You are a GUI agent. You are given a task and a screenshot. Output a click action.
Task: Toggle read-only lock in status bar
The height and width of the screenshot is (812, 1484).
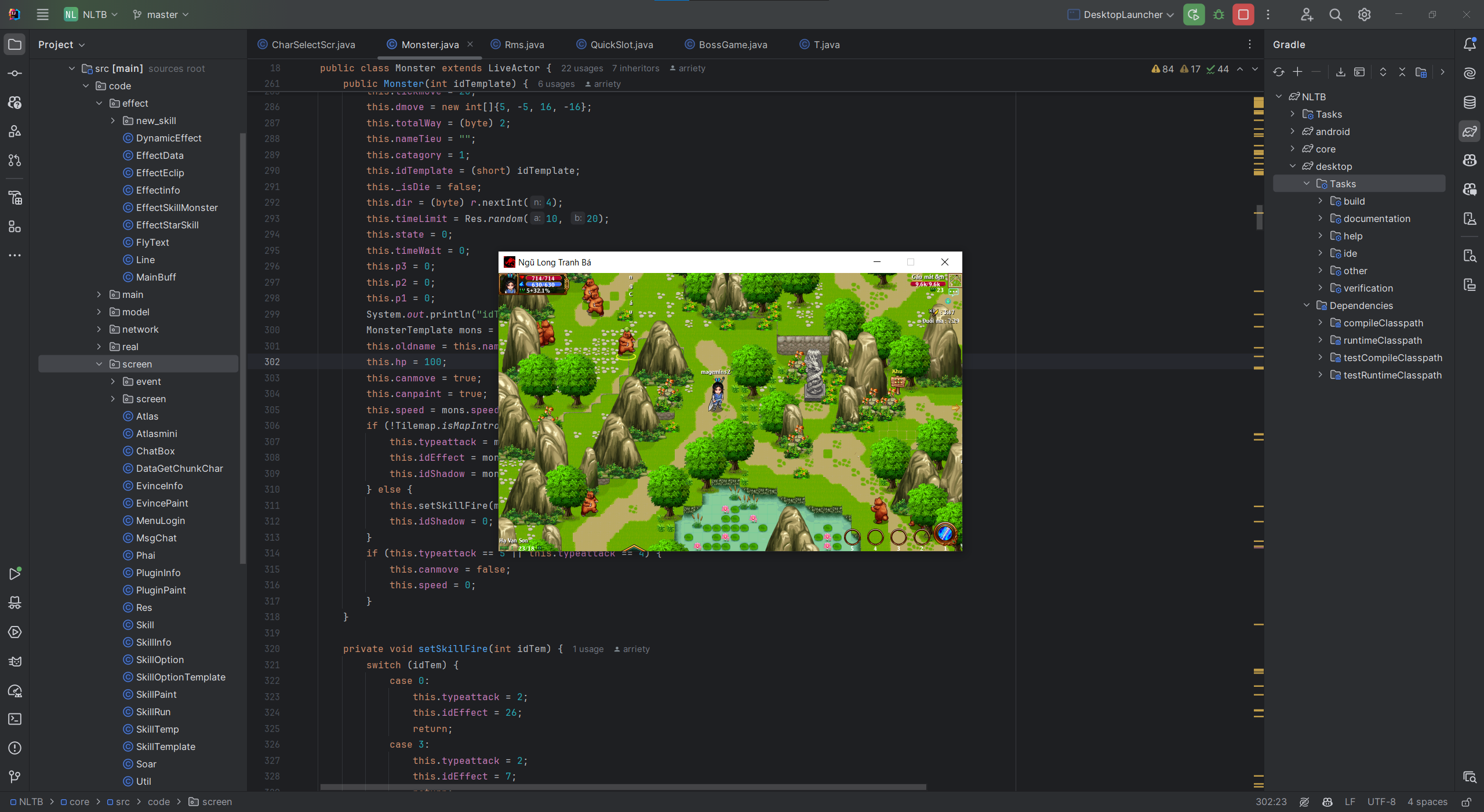tap(1466, 802)
